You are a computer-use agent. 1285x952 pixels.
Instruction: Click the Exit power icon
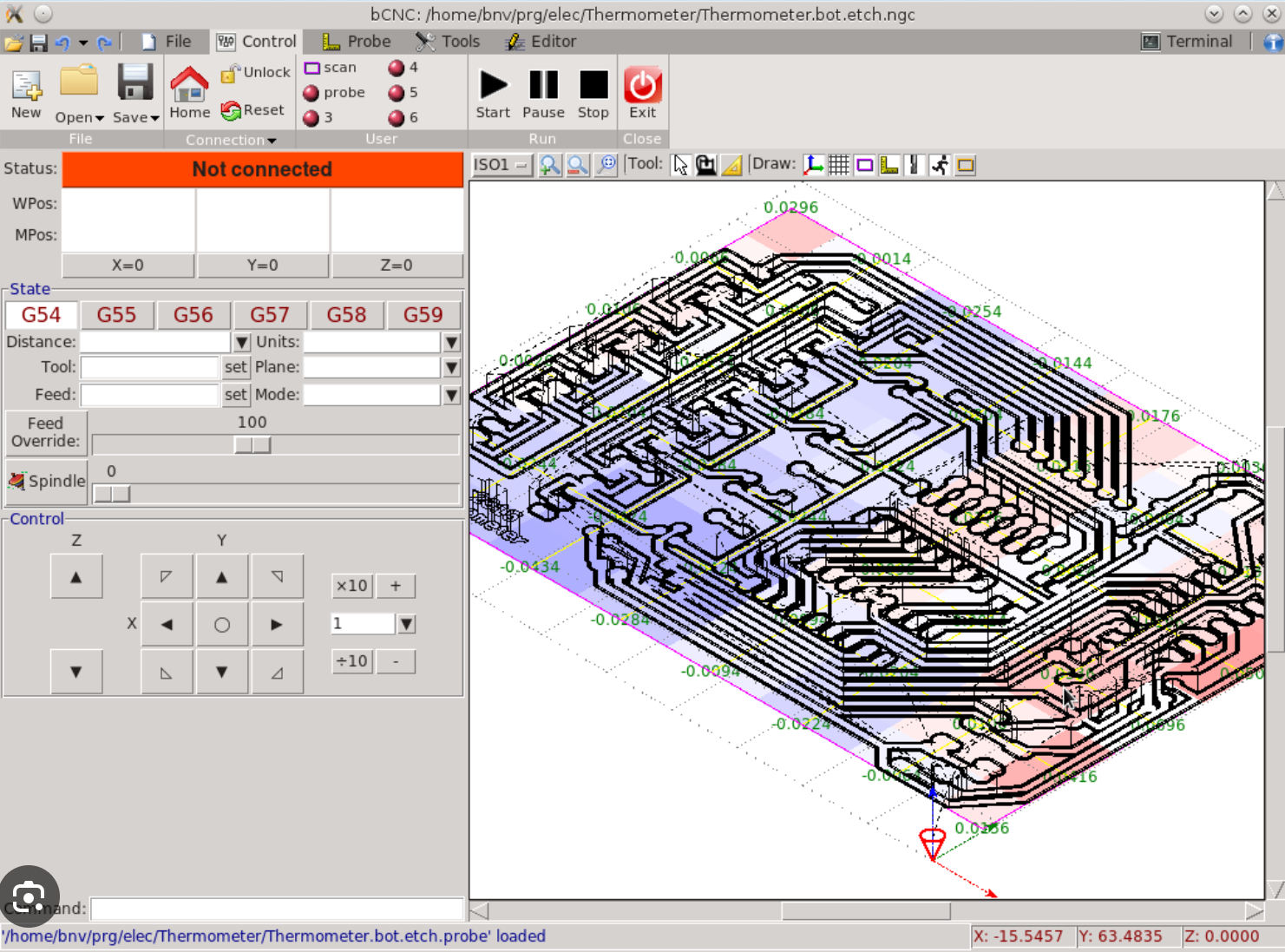642,85
